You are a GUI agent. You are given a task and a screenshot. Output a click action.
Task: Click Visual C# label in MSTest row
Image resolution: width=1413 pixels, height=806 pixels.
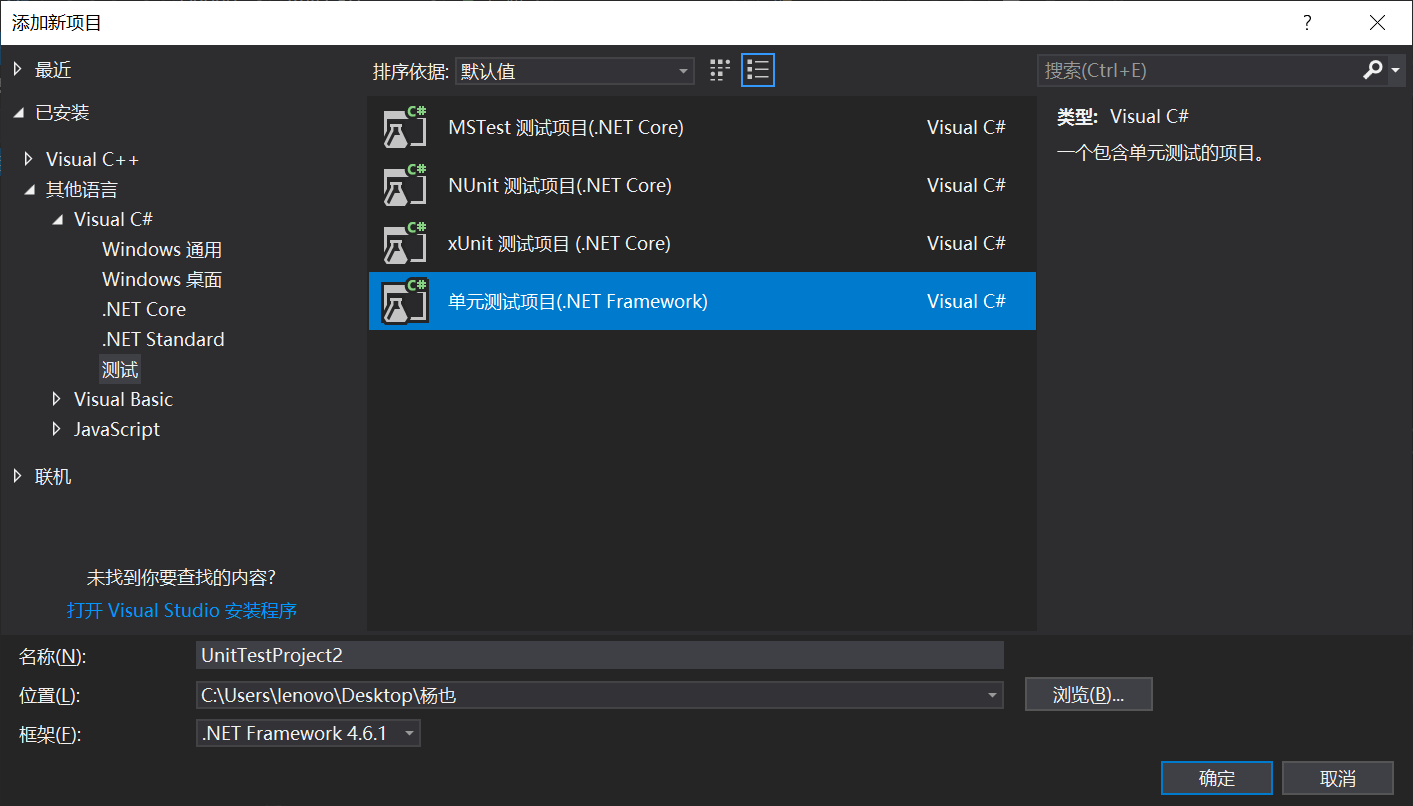pyautogui.click(x=966, y=128)
